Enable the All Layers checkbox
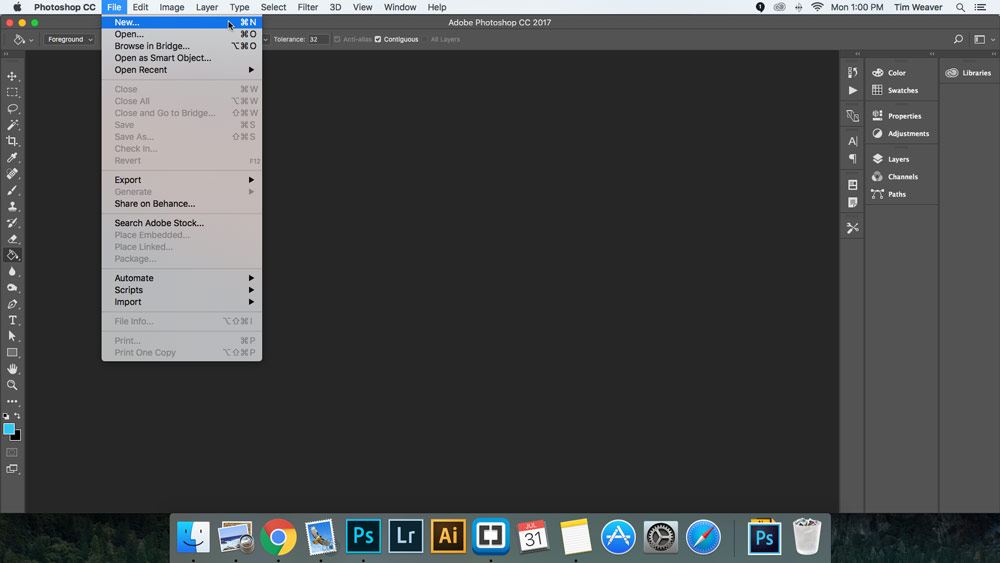Viewport: 1000px width, 563px height. [425, 40]
